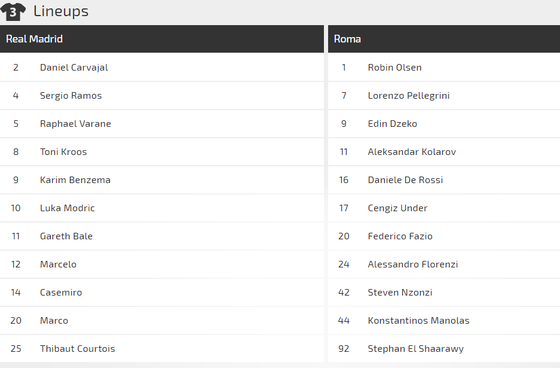The height and width of the screenshot is (368, 560).
Task: Select Edin Dzeko from Roma list
Action: coord(392,124)
